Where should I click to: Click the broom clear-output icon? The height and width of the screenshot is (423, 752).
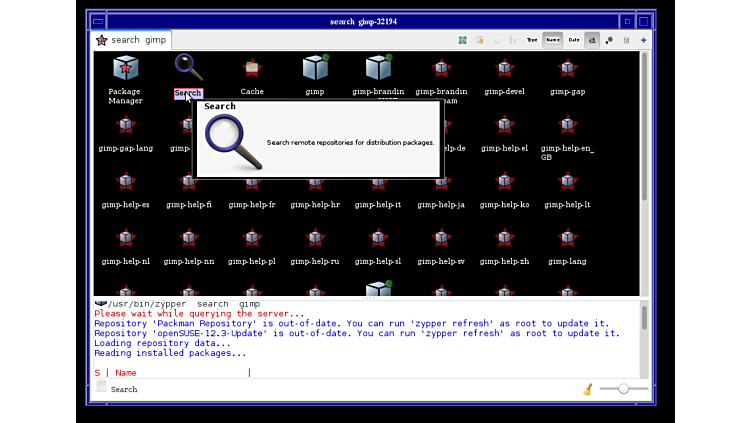click(x=588, y=389)
